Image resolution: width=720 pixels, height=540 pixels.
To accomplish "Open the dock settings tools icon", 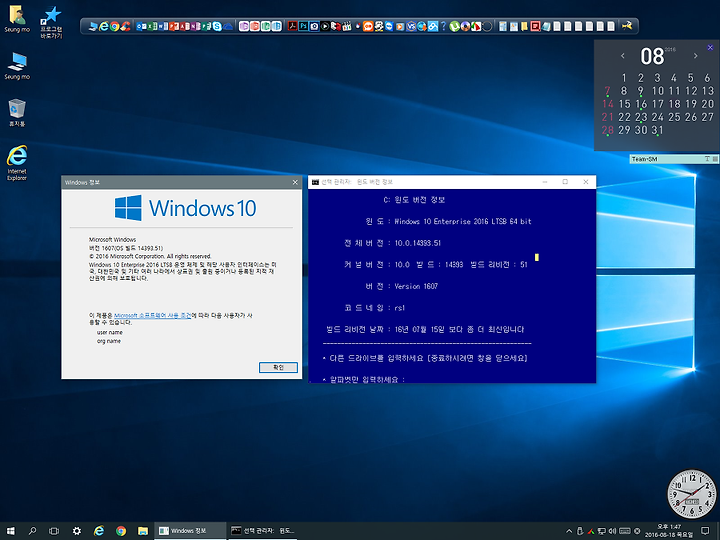I will click(x=628, y=26).
